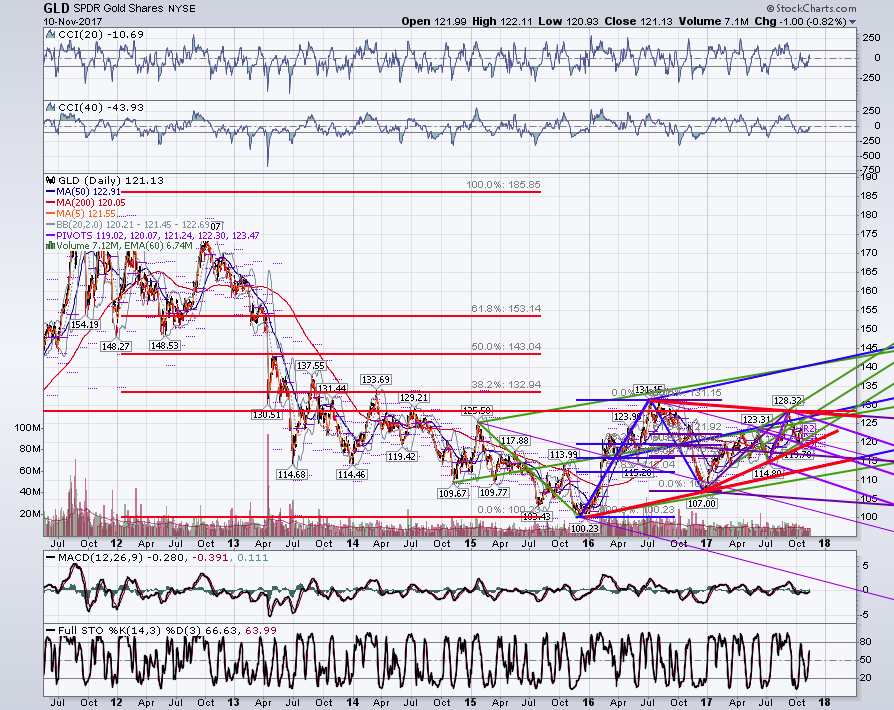Click the Close value 121.13 in the header
The width and height of the screenshot is (894, 710).
point(657,22)
